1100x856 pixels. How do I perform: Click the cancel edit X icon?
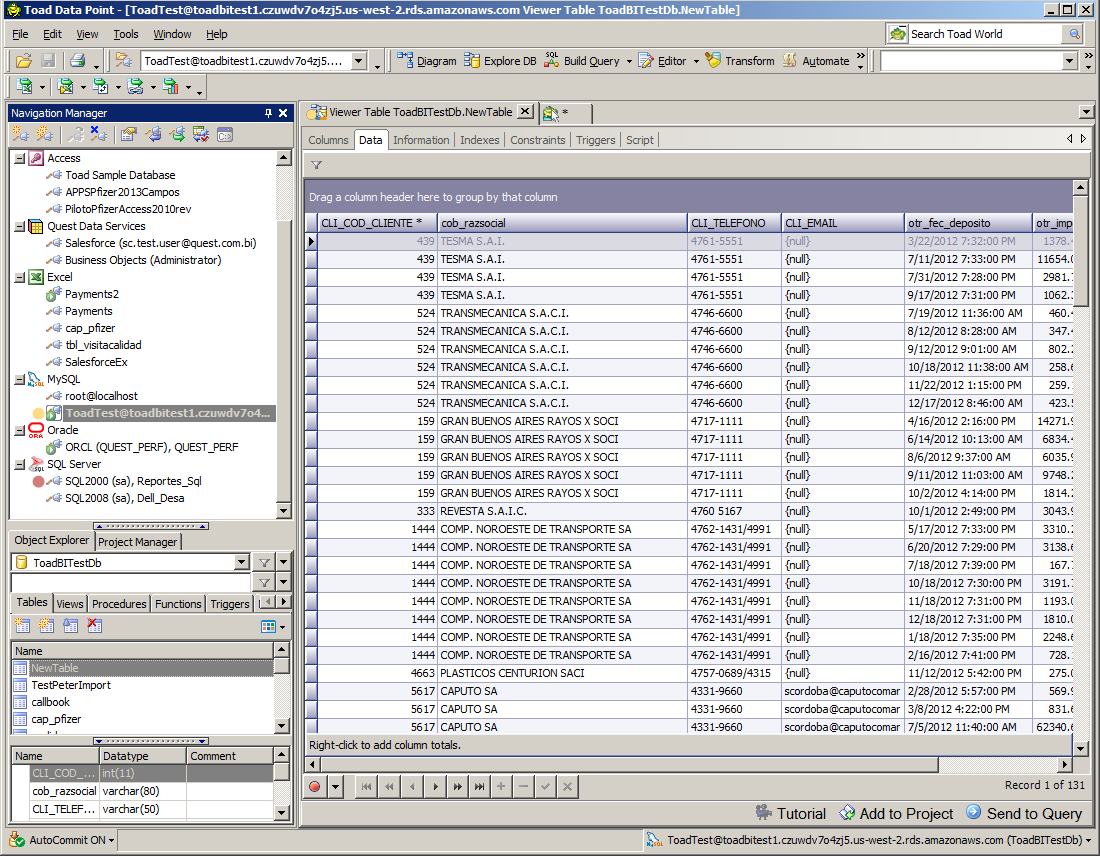point(568,787)
